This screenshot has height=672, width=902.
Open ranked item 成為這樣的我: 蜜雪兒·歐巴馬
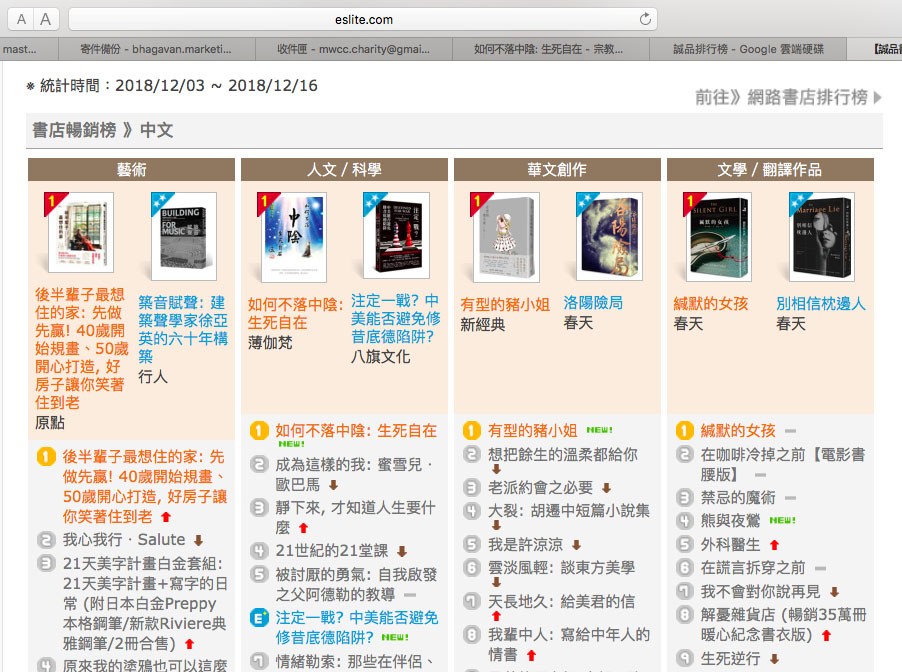point(353,474)
